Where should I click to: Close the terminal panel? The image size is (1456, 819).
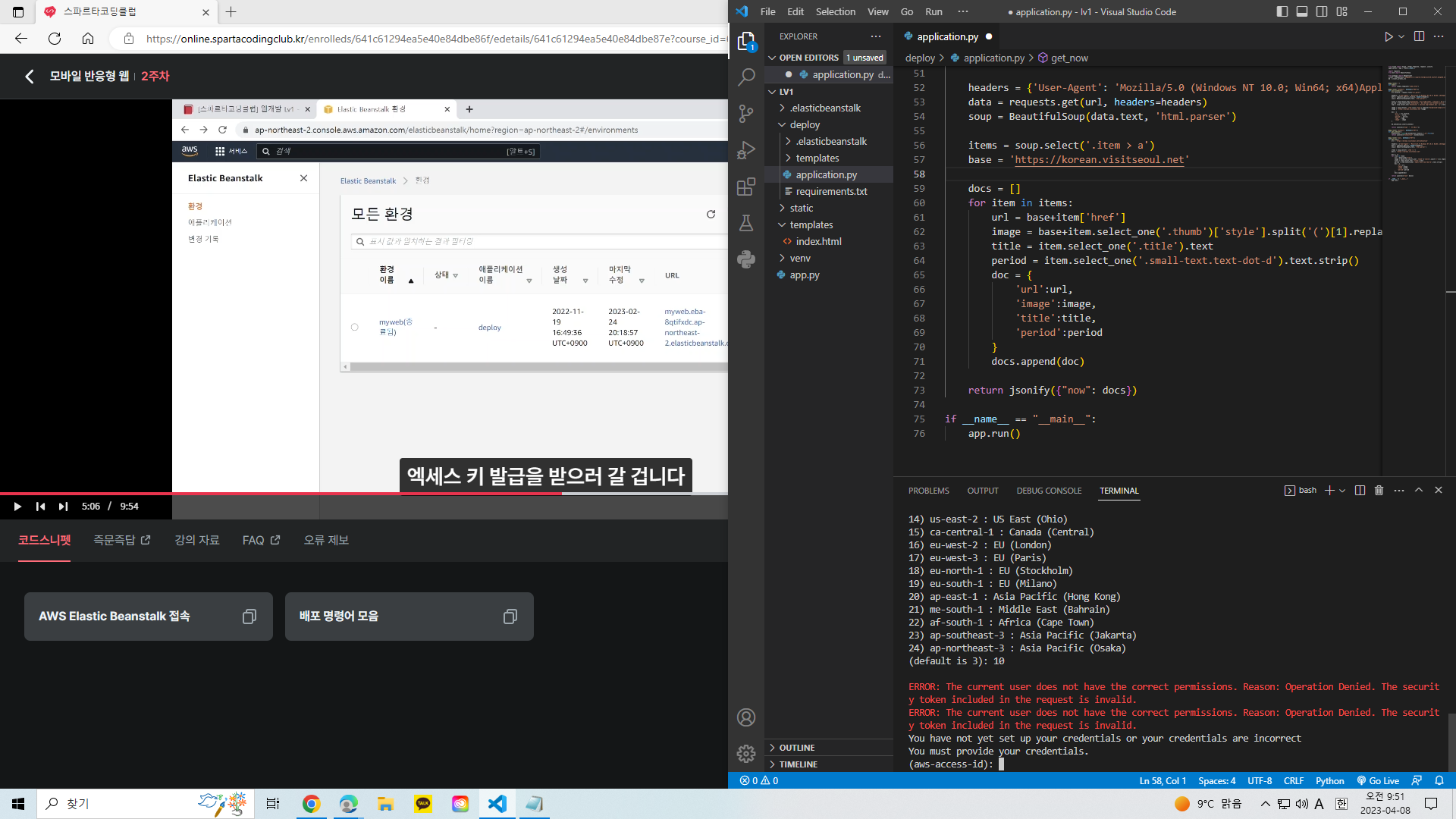tap(1439, 491)
